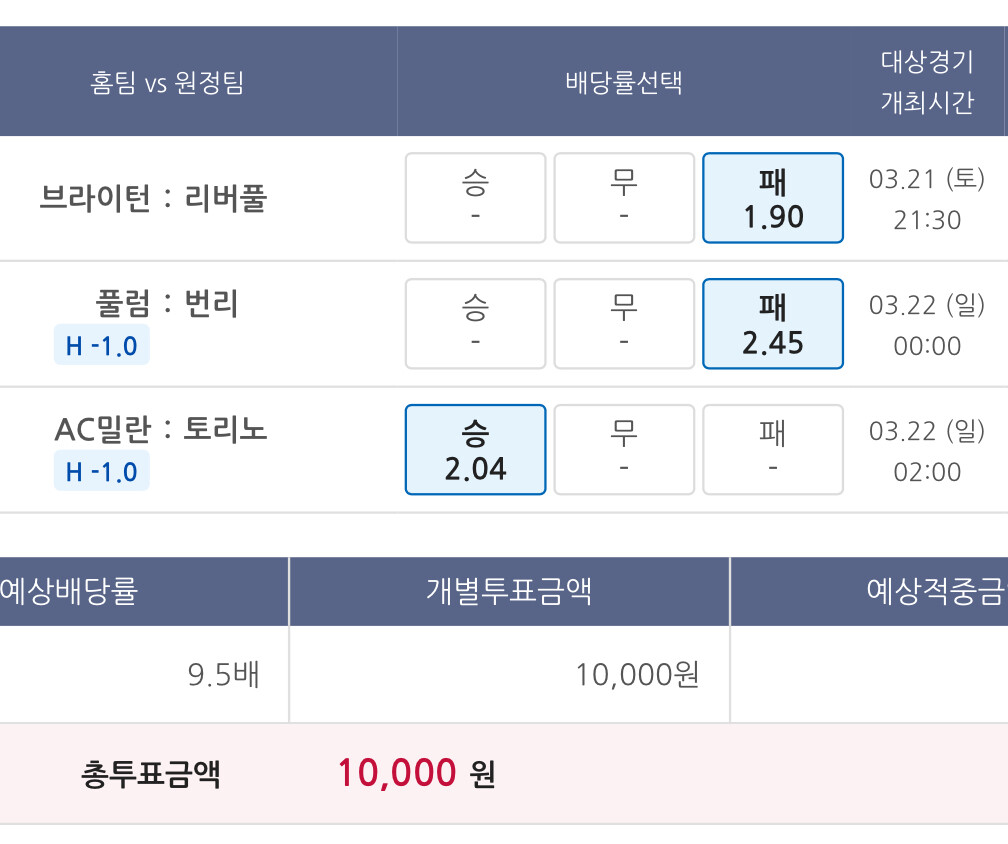Select 무 for 풀럼 vs 번리
The height and width of the screenshot is (844, 1008).
(624, 324)
